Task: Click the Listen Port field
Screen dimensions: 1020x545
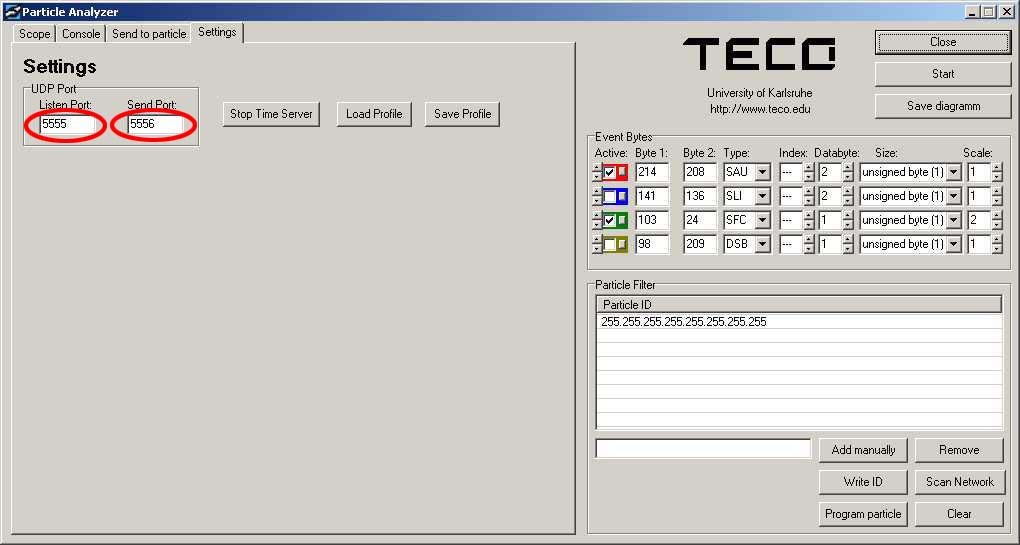Action: [67, 125]
